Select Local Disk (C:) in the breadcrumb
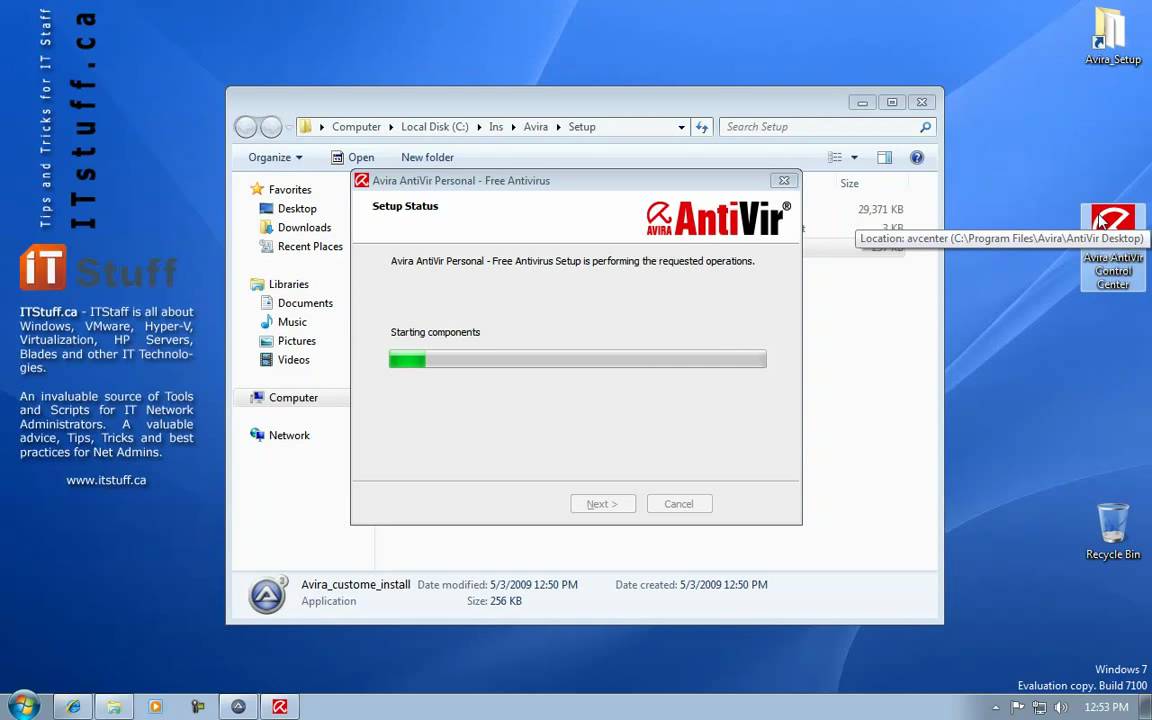The width and height of the screenshot is (1152, 720). (x=434, y=127)
